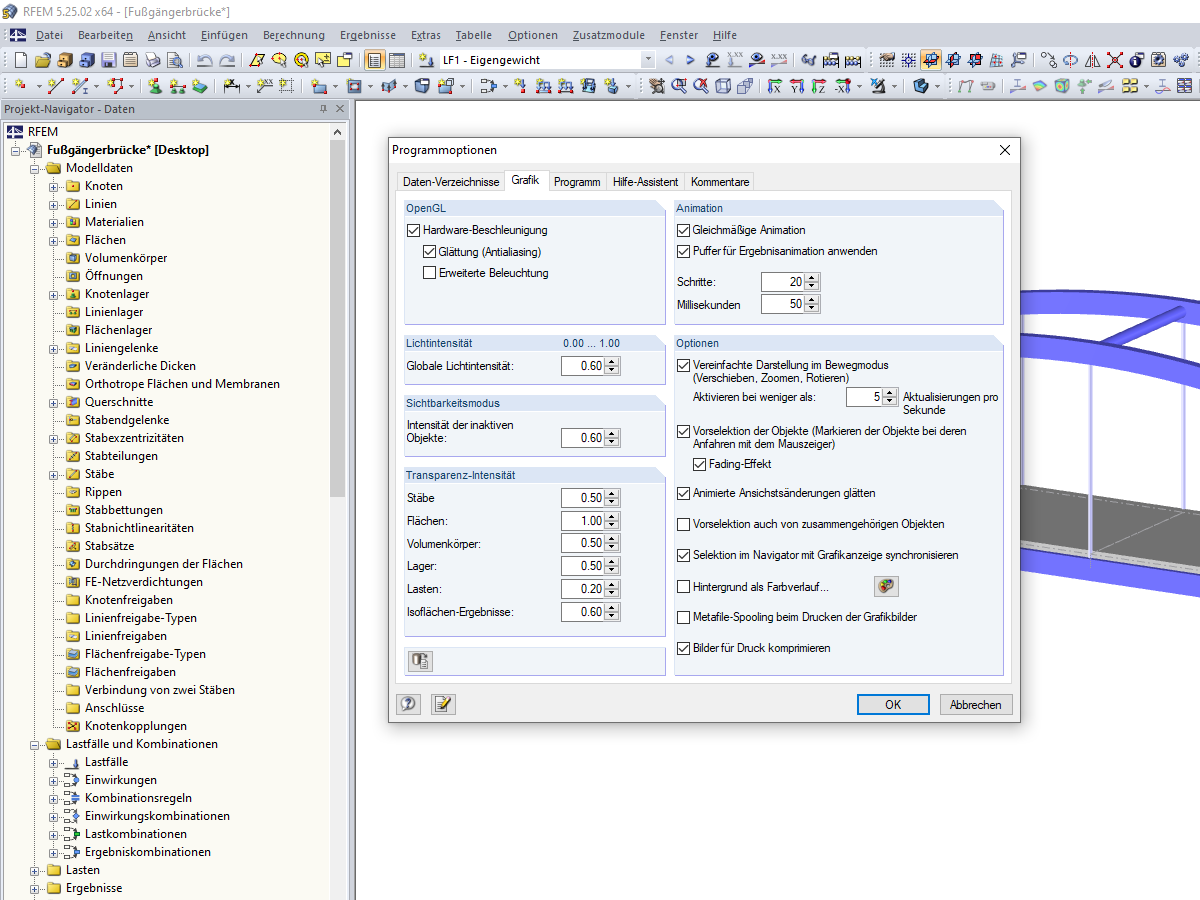Collapse the Modelldaten tree node
The width and height of the screenshot is (1200, 900).
pyautogui.click(x=35, y=168)
